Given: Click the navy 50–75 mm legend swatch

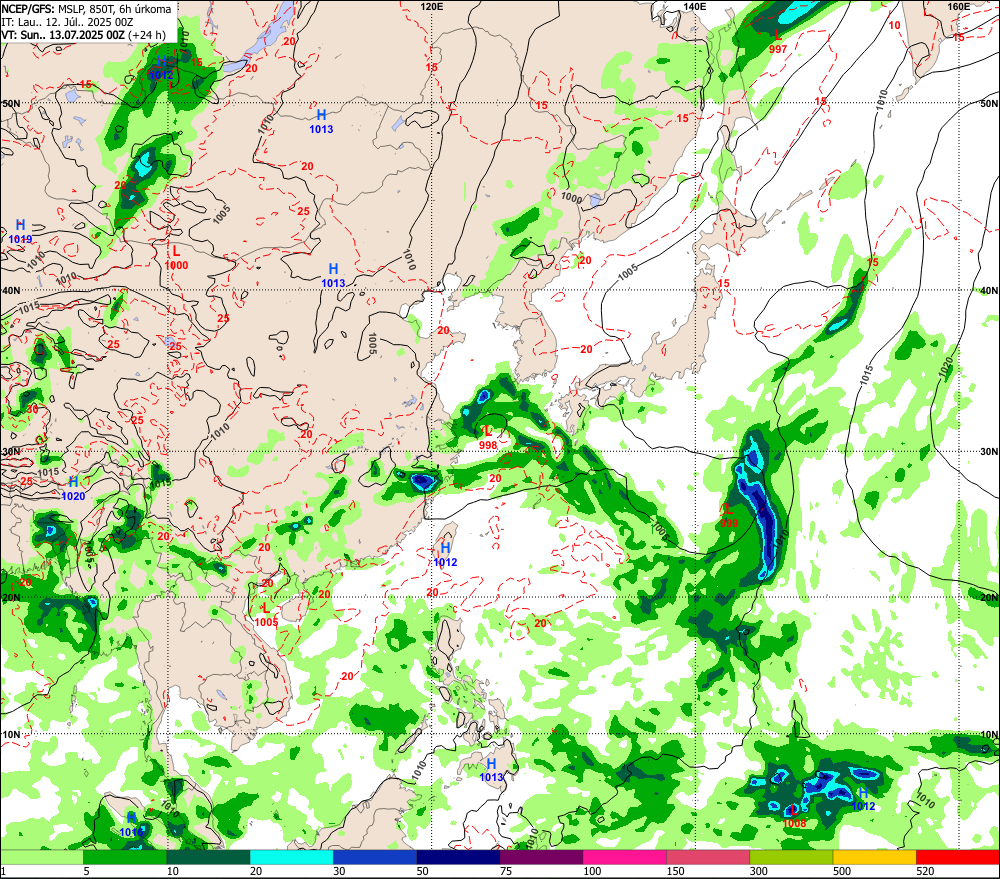Looking at the screenshot, I should pyautogui.click(x=458, y=857).
